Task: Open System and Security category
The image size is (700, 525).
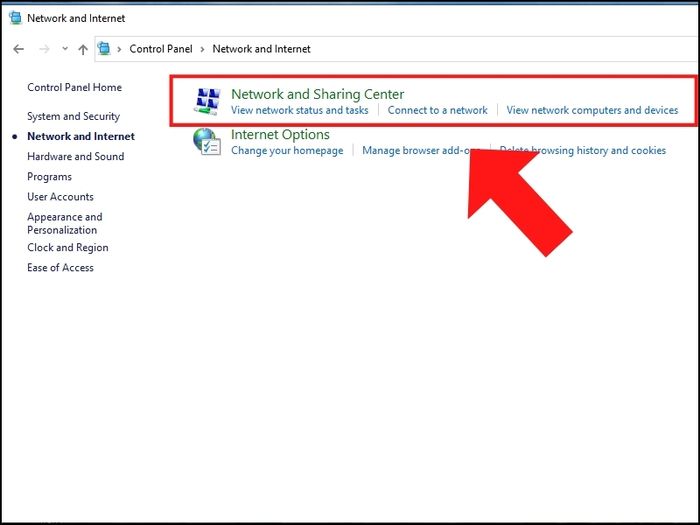Action: coord(74,117)
